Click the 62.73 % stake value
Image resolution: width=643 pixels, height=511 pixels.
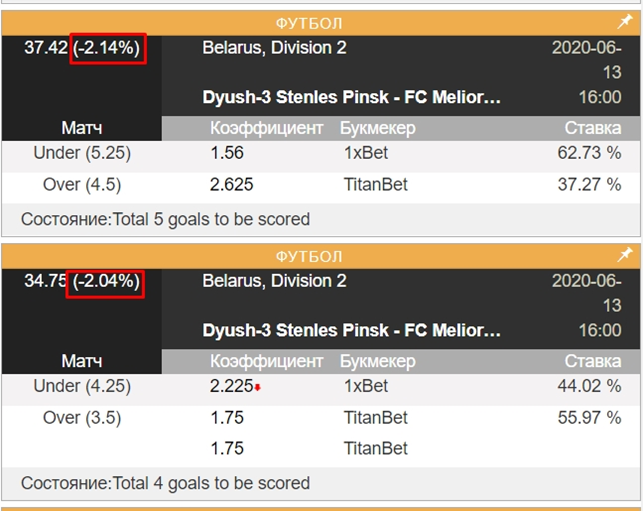click(x=589, y=153)
